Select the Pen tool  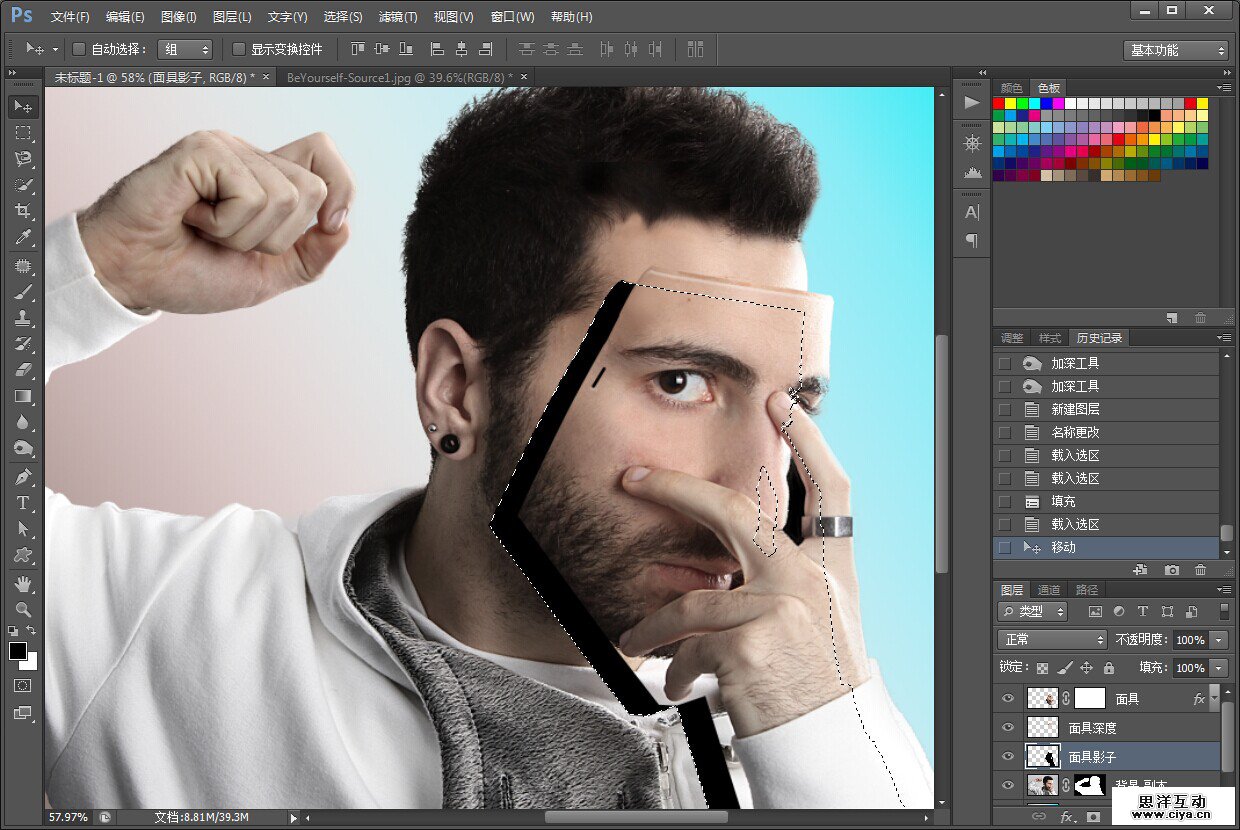[23, 476]
